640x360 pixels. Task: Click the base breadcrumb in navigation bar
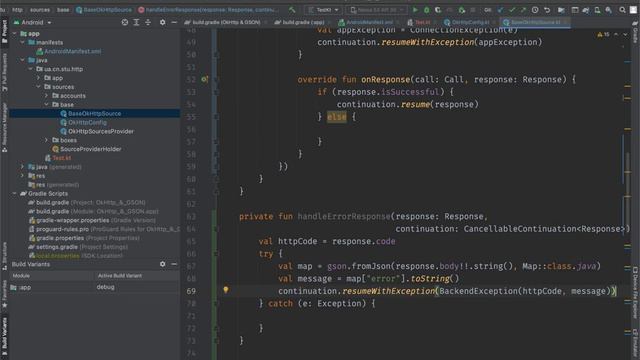point(63,10)
